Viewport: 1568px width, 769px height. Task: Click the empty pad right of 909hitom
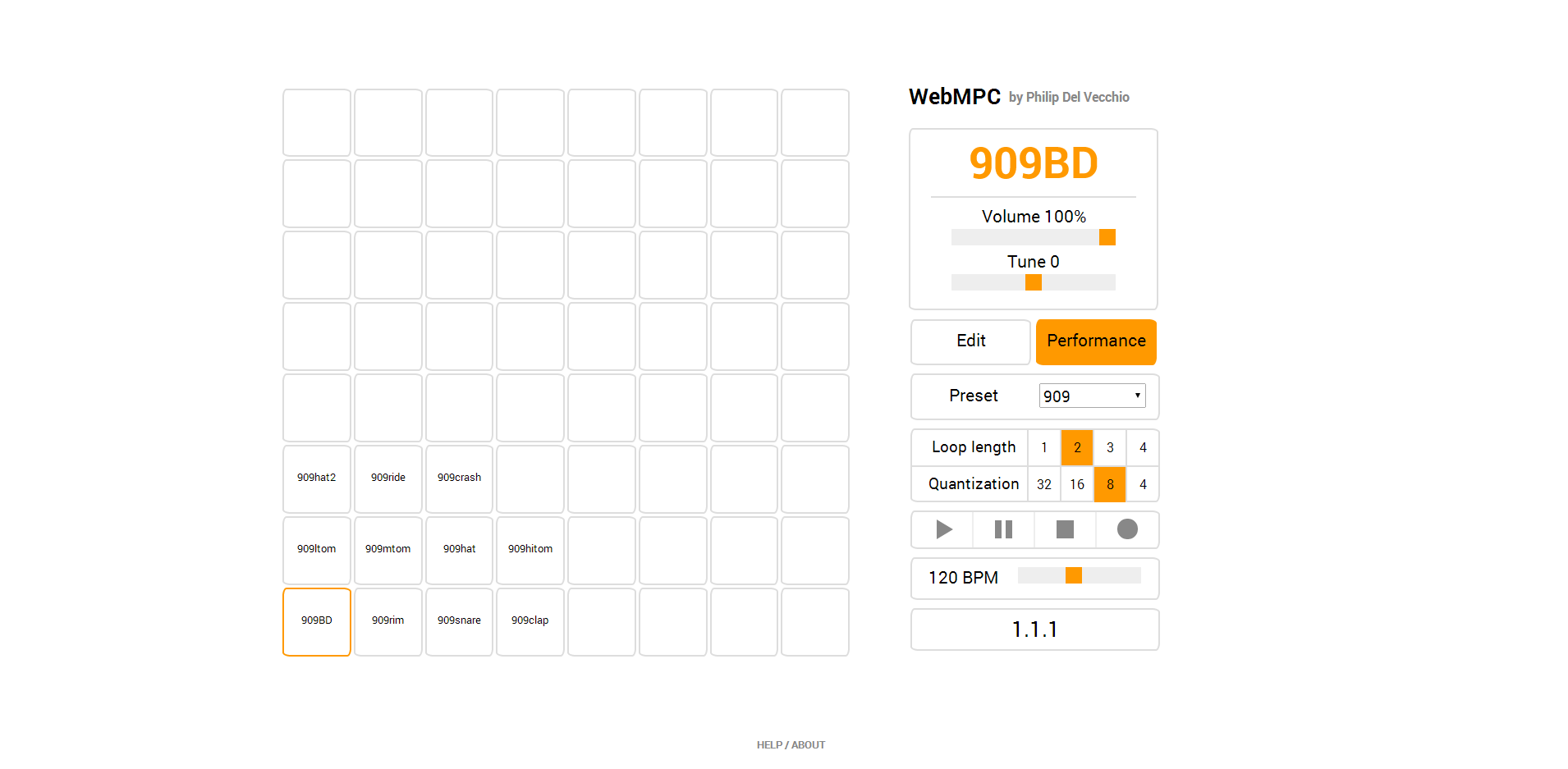602,550
